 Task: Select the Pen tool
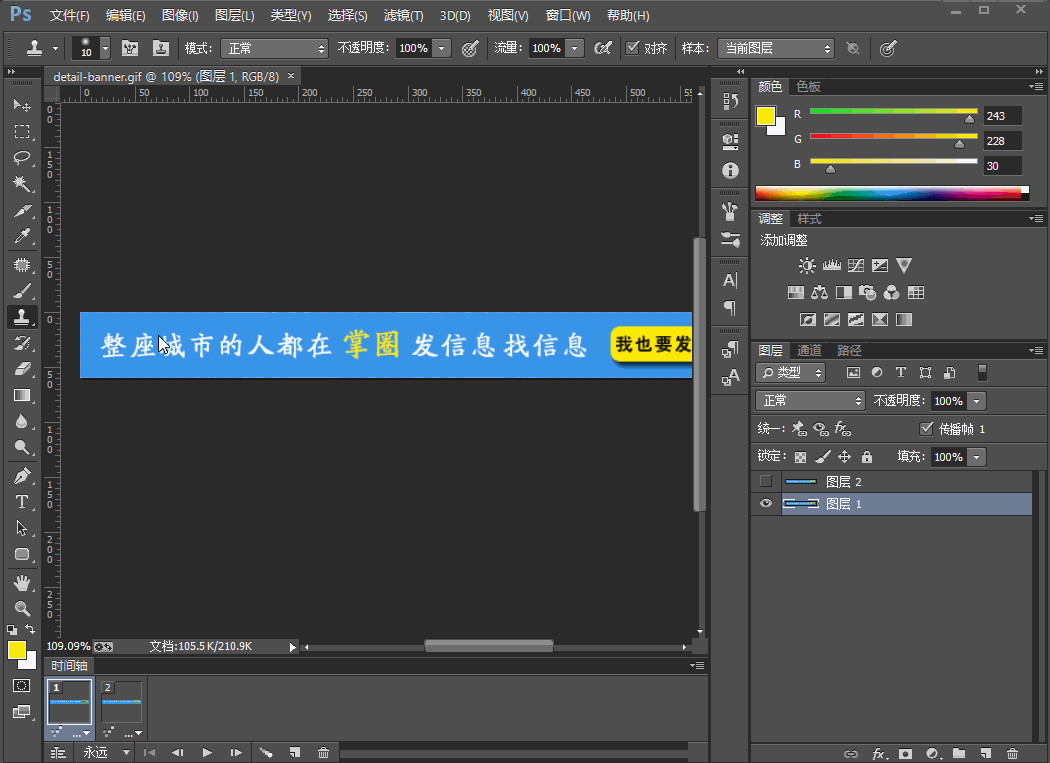[x=22, y=476]
